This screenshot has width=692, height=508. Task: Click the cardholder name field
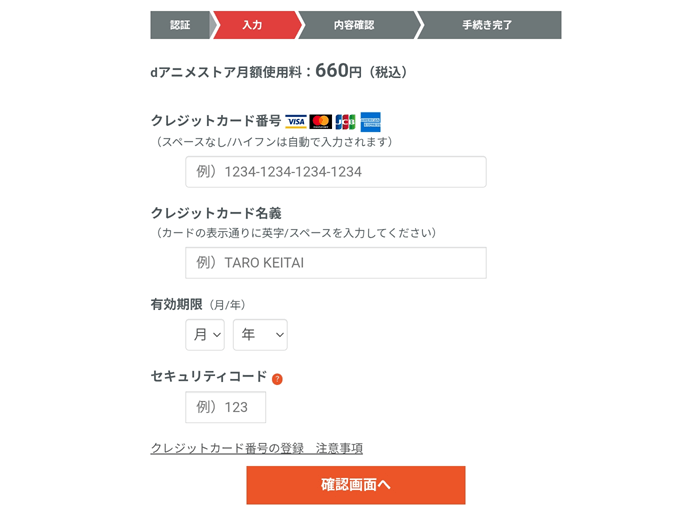tap(336, 263)
